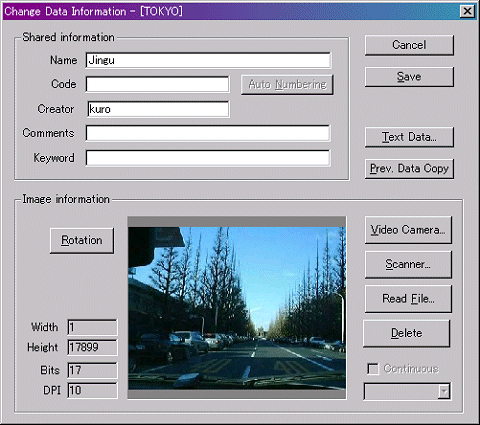The height and width of the screenshot is (425, 480).
Task: Edit the Creator field showing kuro
Action: (x=158, y=109)
